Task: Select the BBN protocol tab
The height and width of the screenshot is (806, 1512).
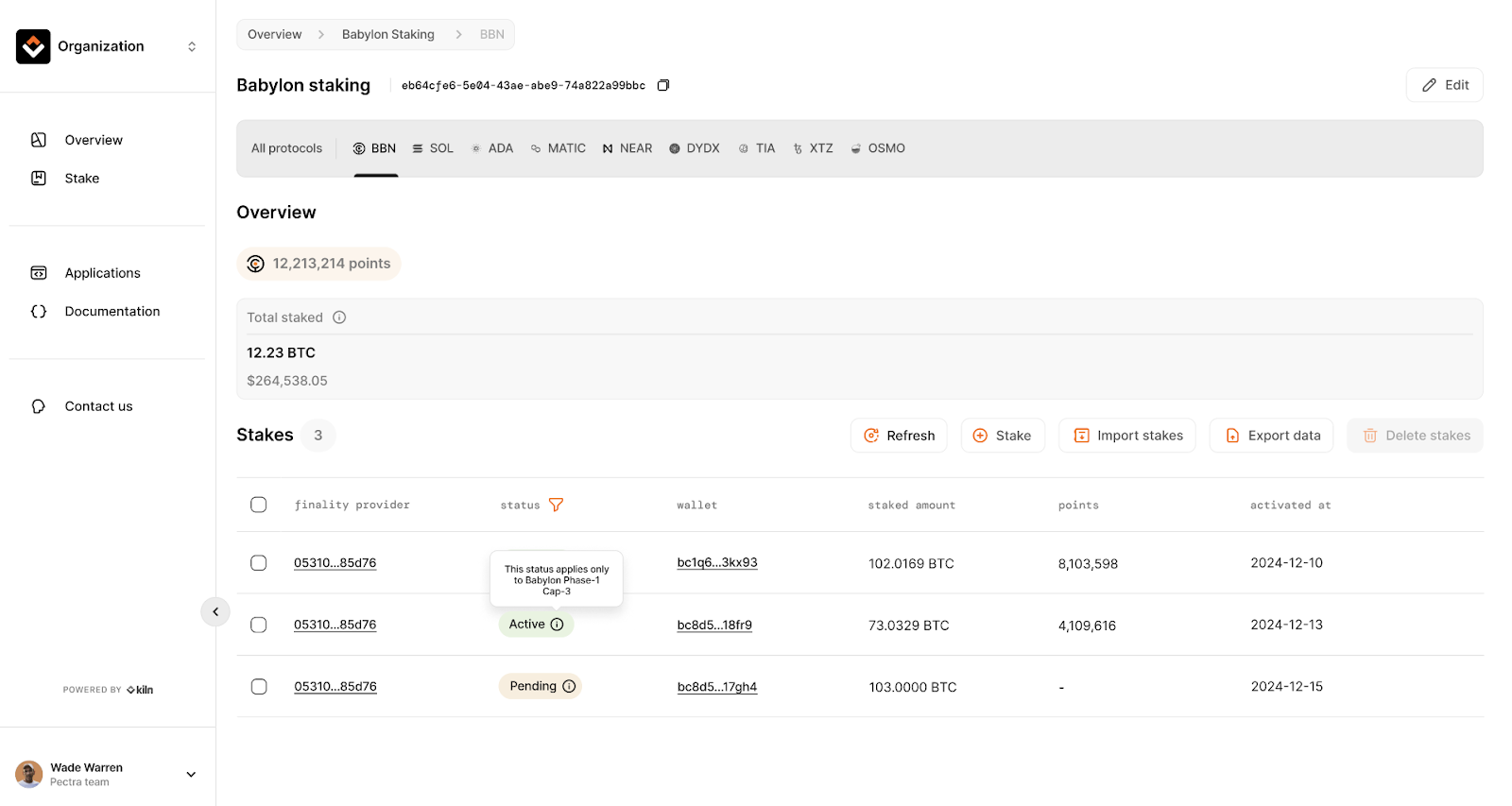Action: 374,148
